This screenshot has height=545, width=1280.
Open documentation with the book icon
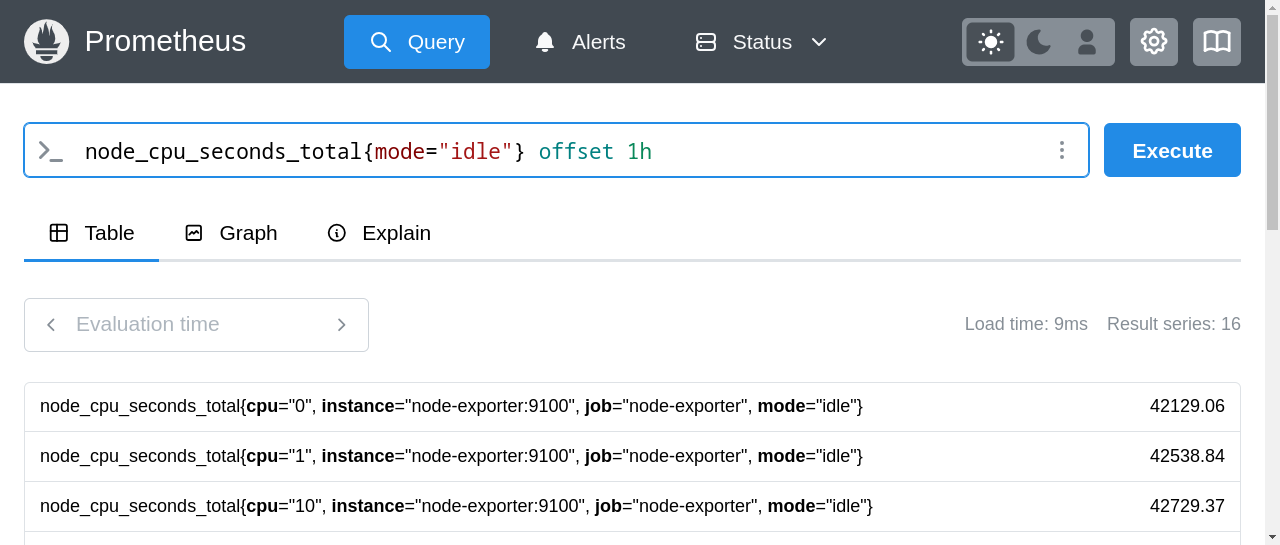pyautogui.click(x=1217, y=42)
